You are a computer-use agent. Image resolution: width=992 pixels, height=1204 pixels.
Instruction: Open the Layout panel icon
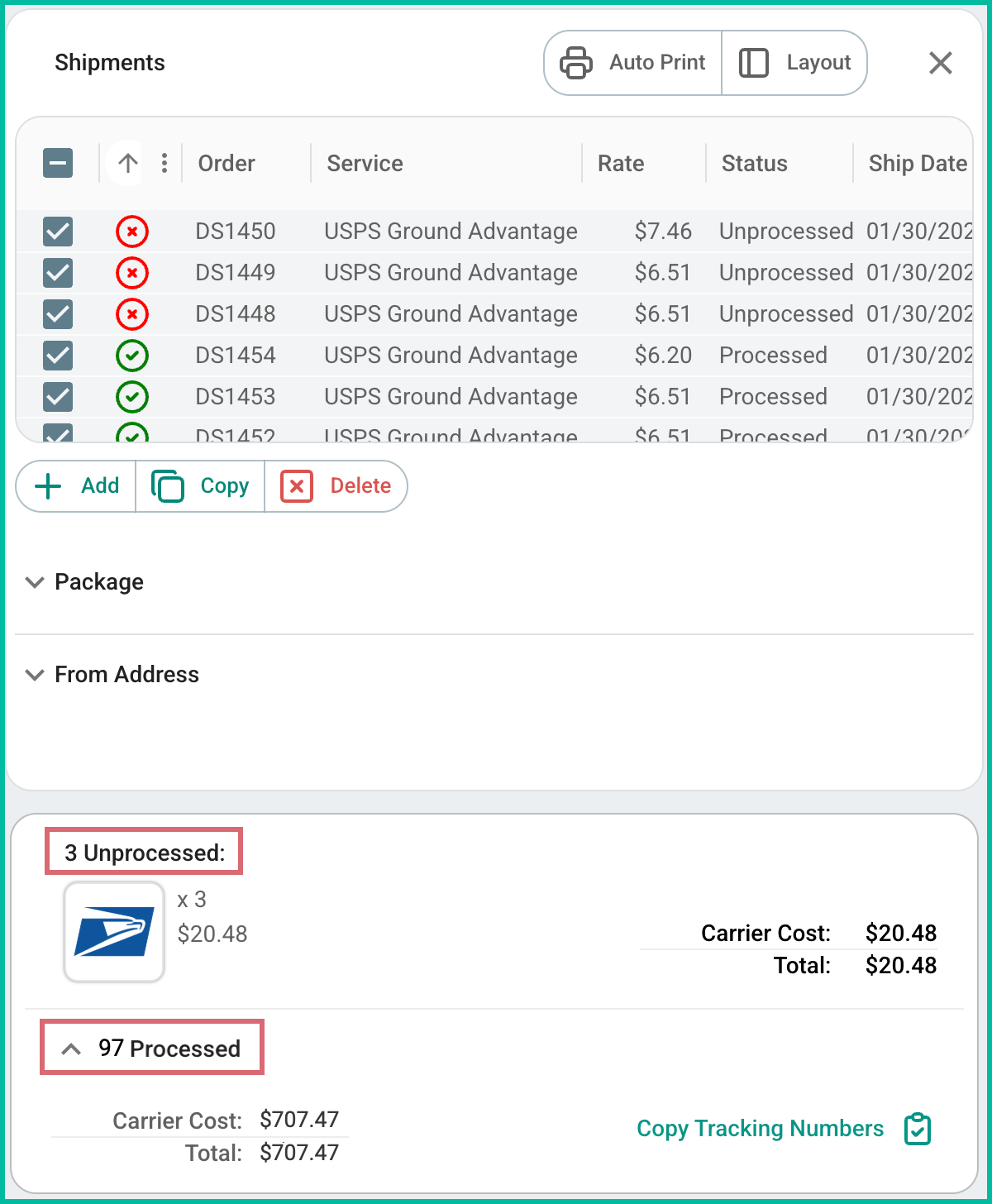coord(753,62)
